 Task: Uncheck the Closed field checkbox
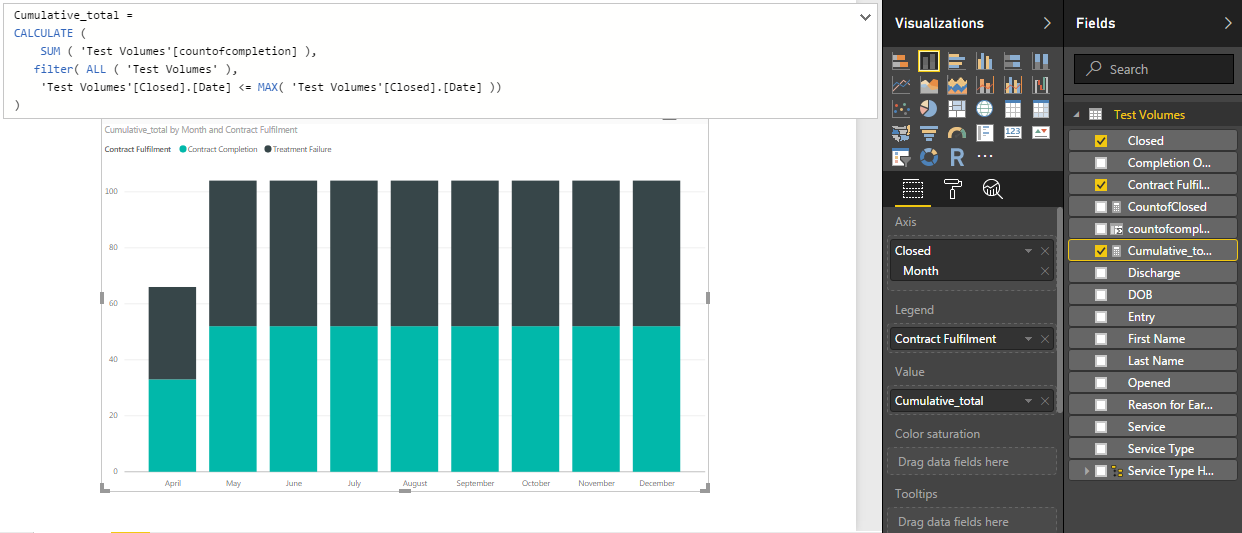1101,141
